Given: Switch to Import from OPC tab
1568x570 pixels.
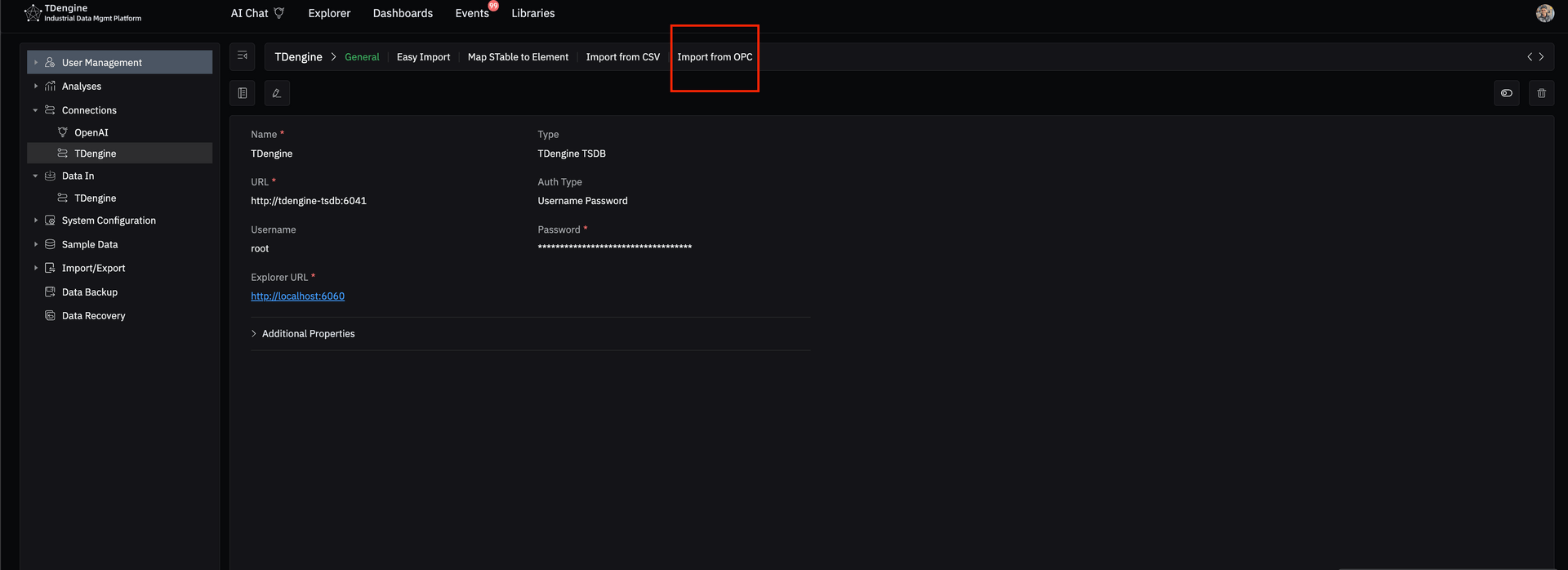Looking at the screenshot, I should (715, 57).
